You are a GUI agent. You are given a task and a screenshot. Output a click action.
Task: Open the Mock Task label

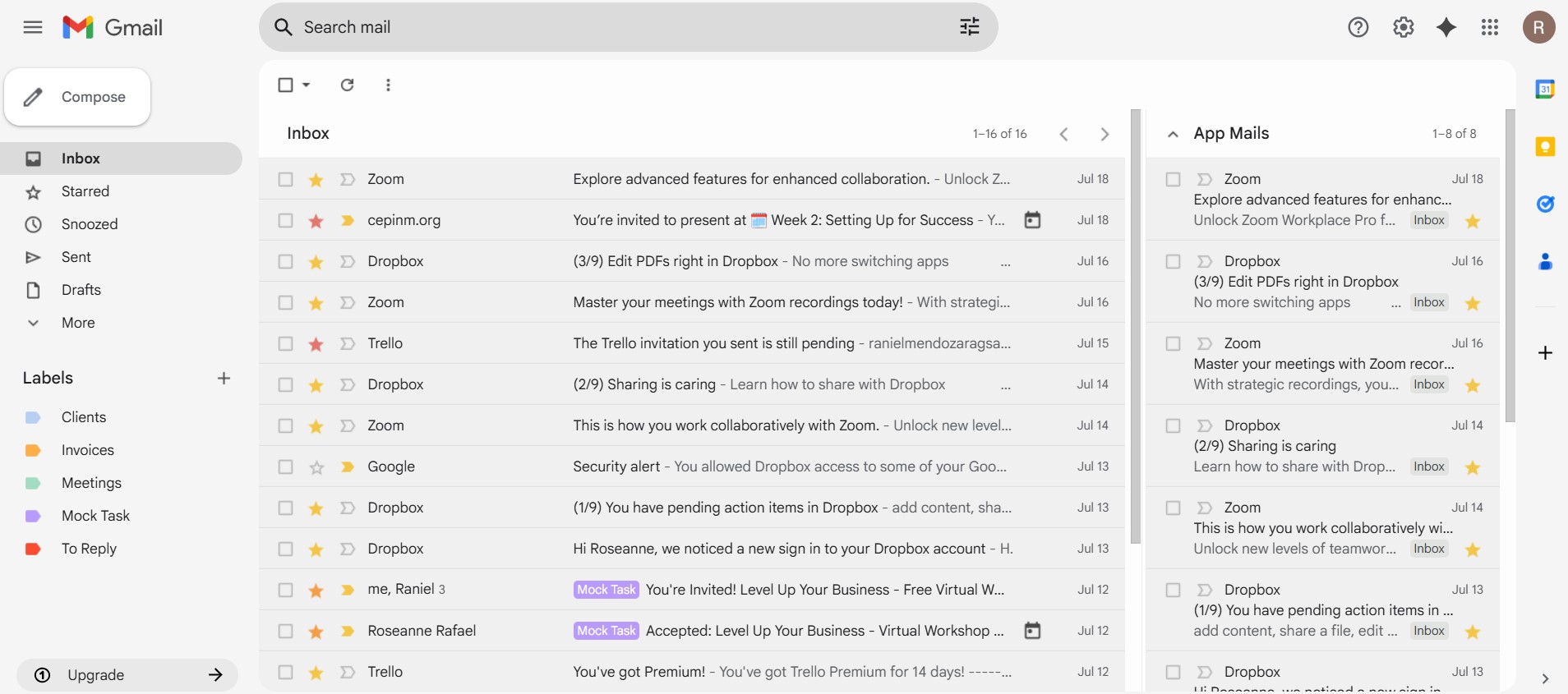click(95, 516)
